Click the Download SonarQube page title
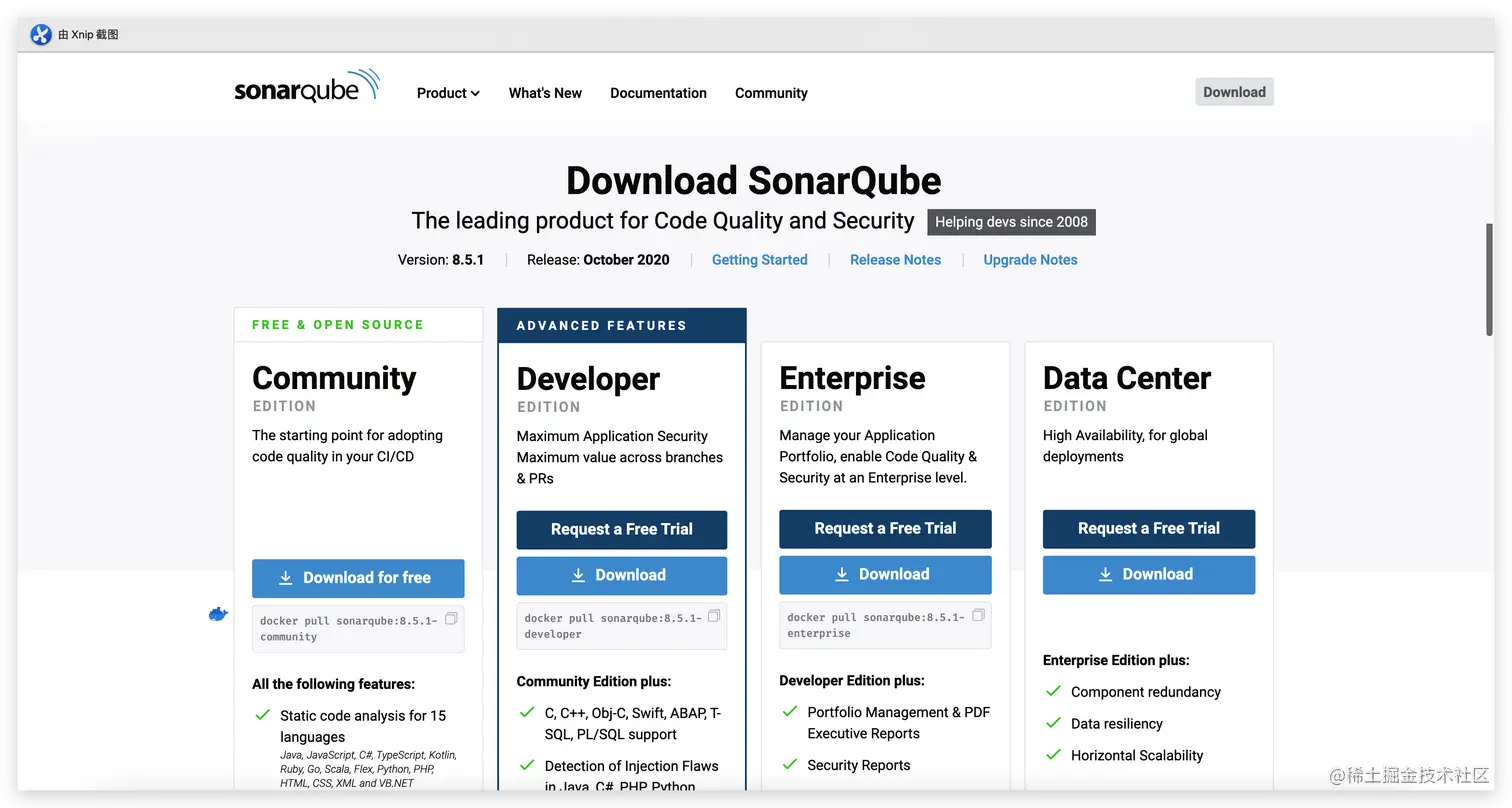Viewport: 1512px width, 808px height. tap(754, 181)
